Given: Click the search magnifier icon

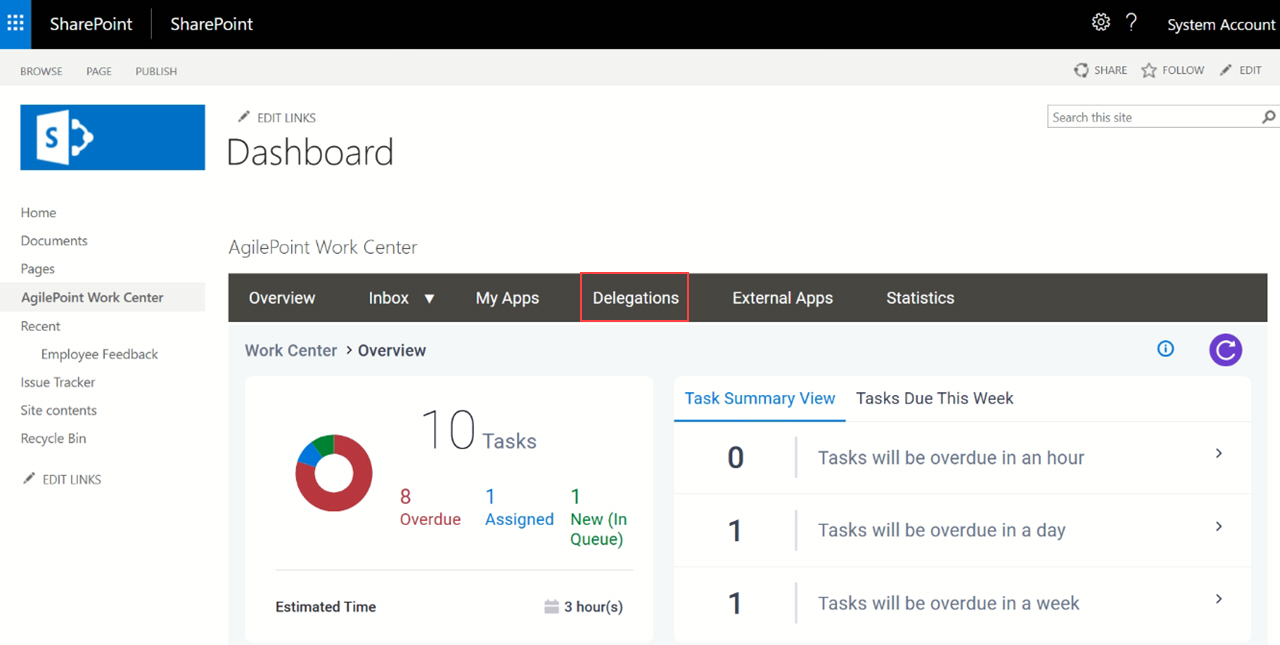Looking at the screenshot, I should click(1269, 117).
